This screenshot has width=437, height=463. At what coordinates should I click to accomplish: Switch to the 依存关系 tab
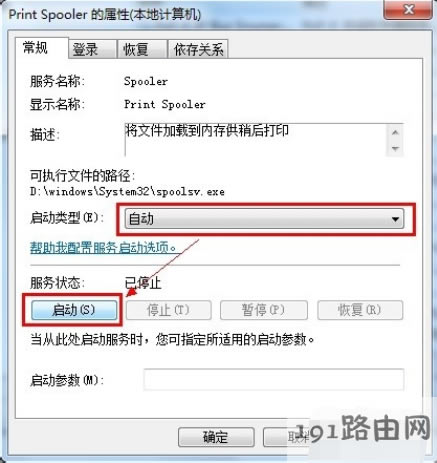pos(198,50)
